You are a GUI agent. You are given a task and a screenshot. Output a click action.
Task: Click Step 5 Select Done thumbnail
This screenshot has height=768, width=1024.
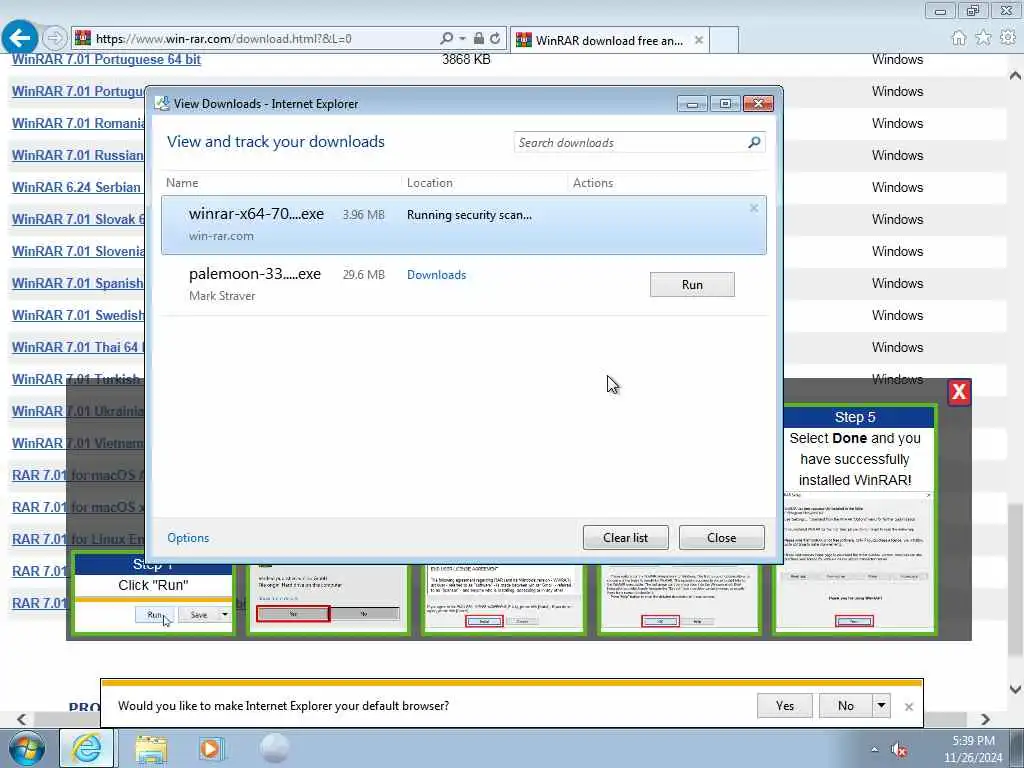coord(855,520)
